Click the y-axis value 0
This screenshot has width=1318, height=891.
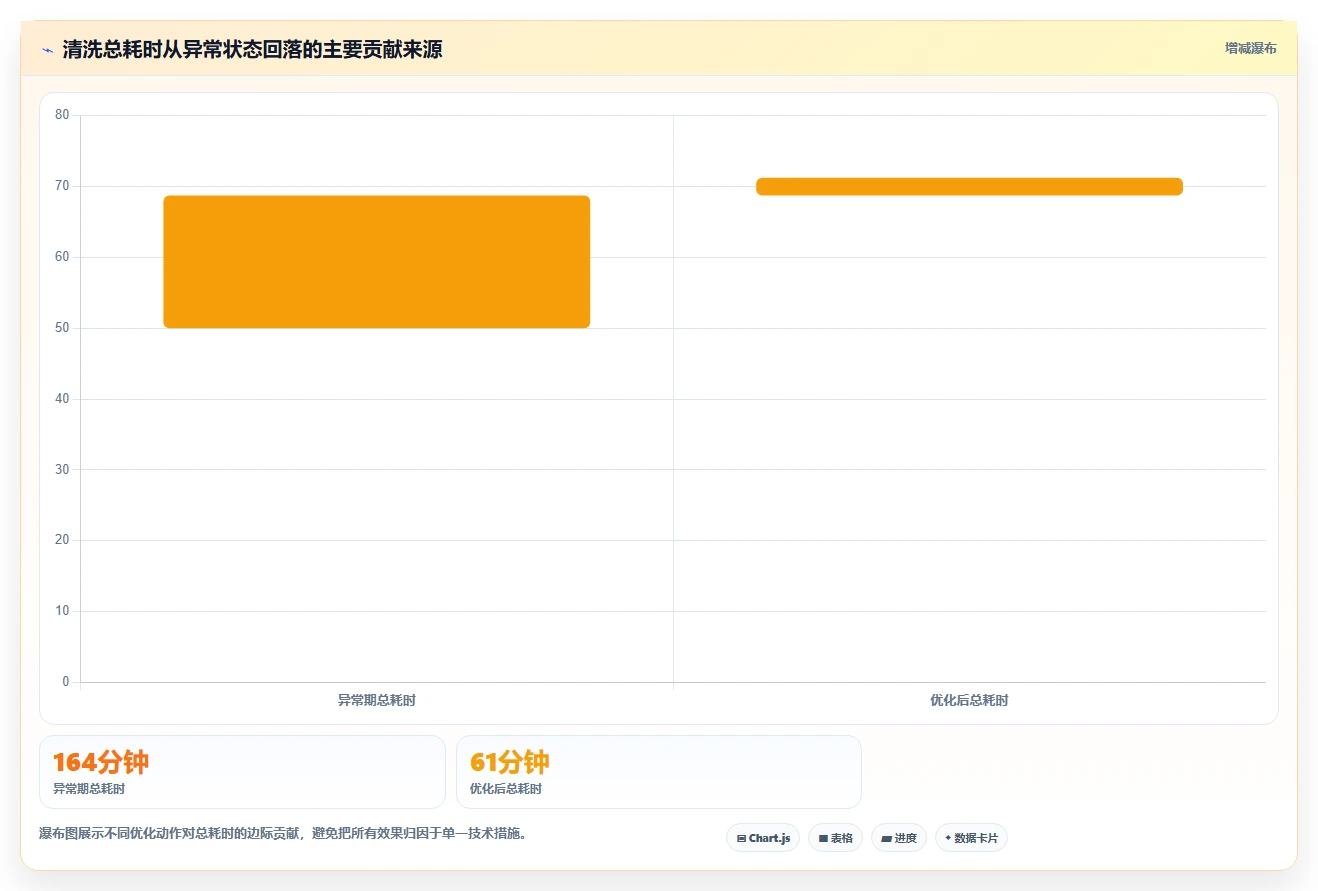click(x=66, y=682)
